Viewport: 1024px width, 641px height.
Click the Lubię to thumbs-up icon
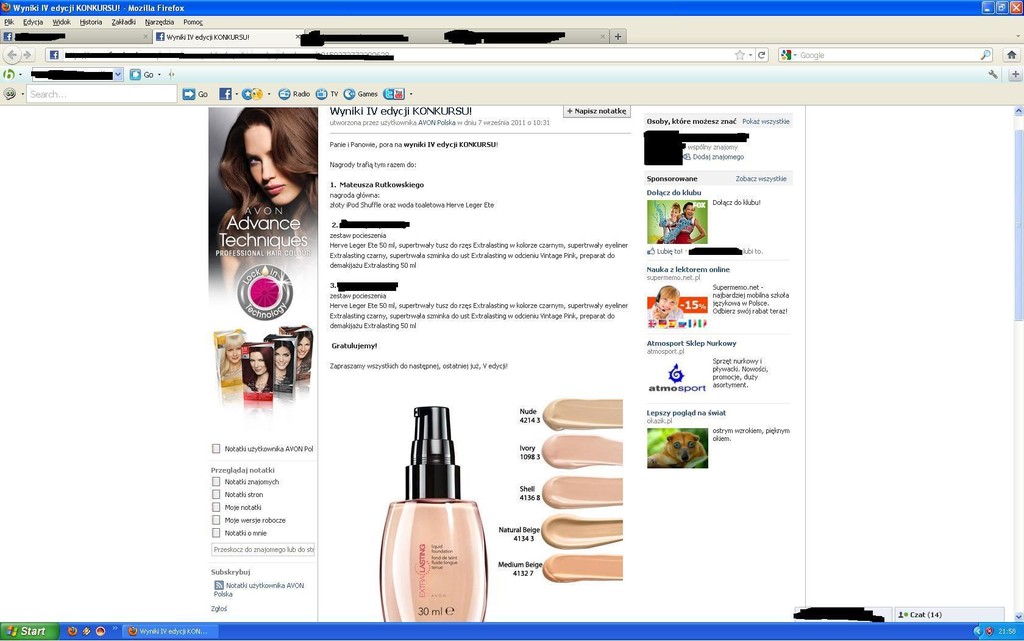pos(651,251)
